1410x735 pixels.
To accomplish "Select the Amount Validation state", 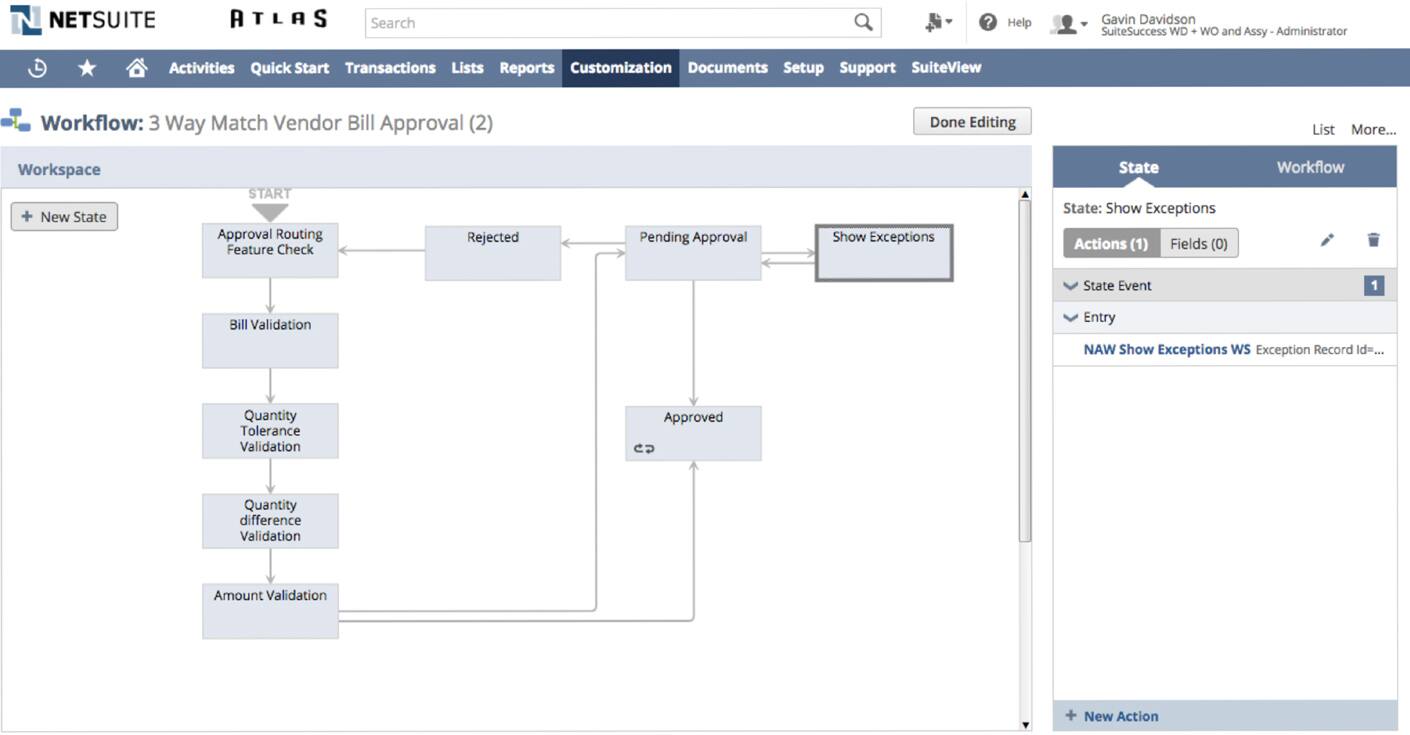I will [x=270, y=611].
